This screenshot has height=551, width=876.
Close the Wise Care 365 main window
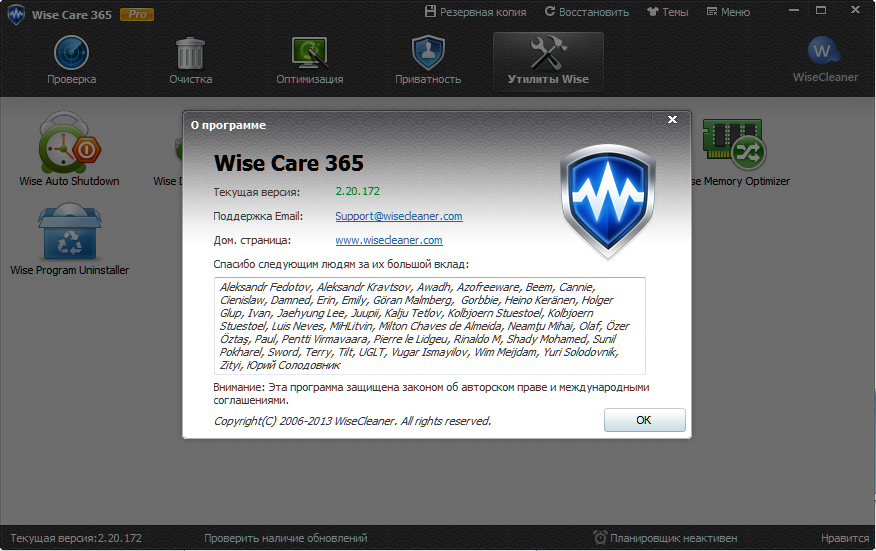tap(855, 10)
